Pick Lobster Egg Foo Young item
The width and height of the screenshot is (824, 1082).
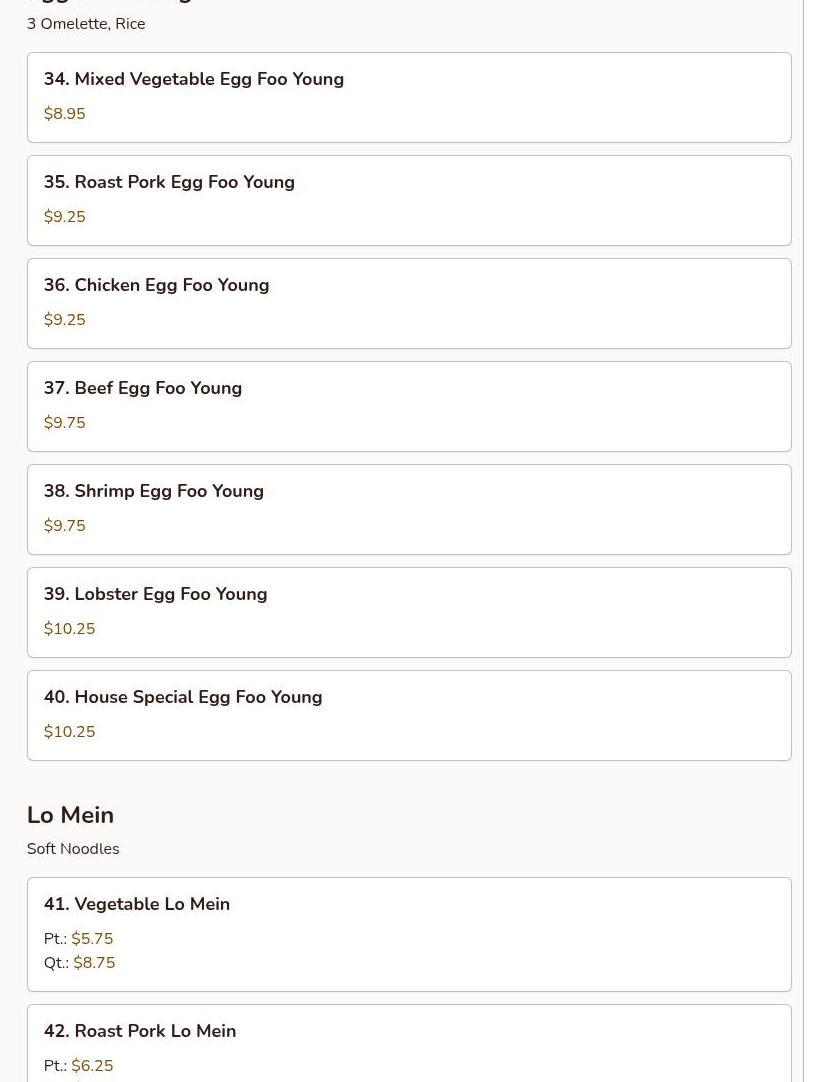[409, 613]
